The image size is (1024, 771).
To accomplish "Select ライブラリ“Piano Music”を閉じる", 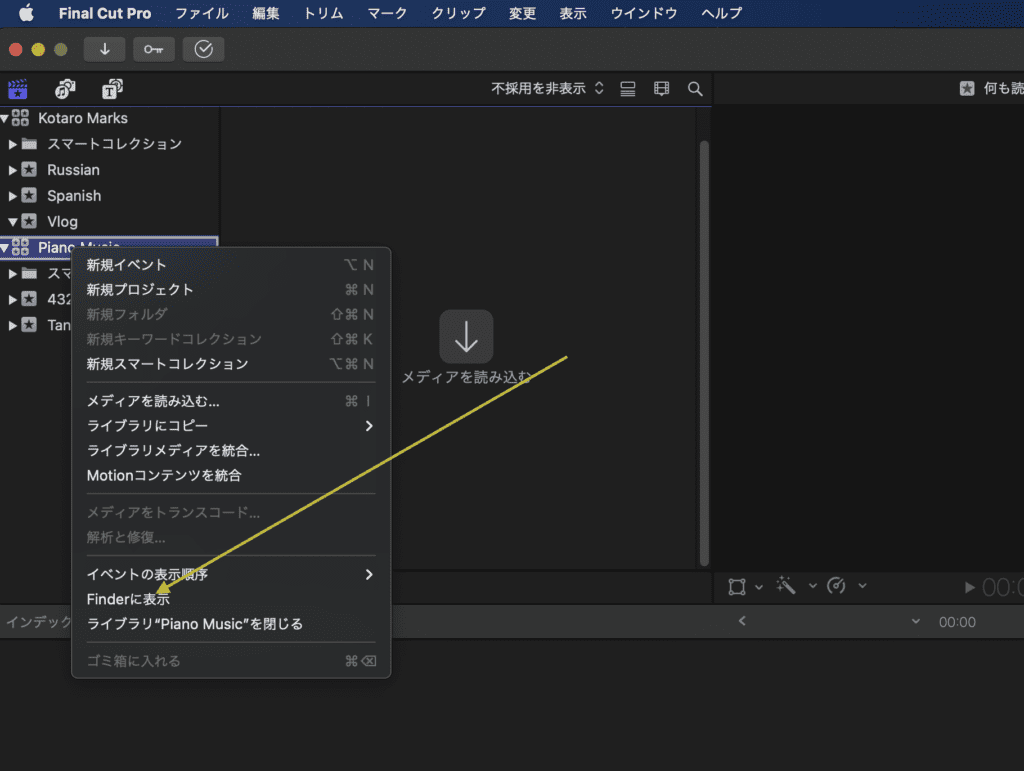I will tap(231, 624).
